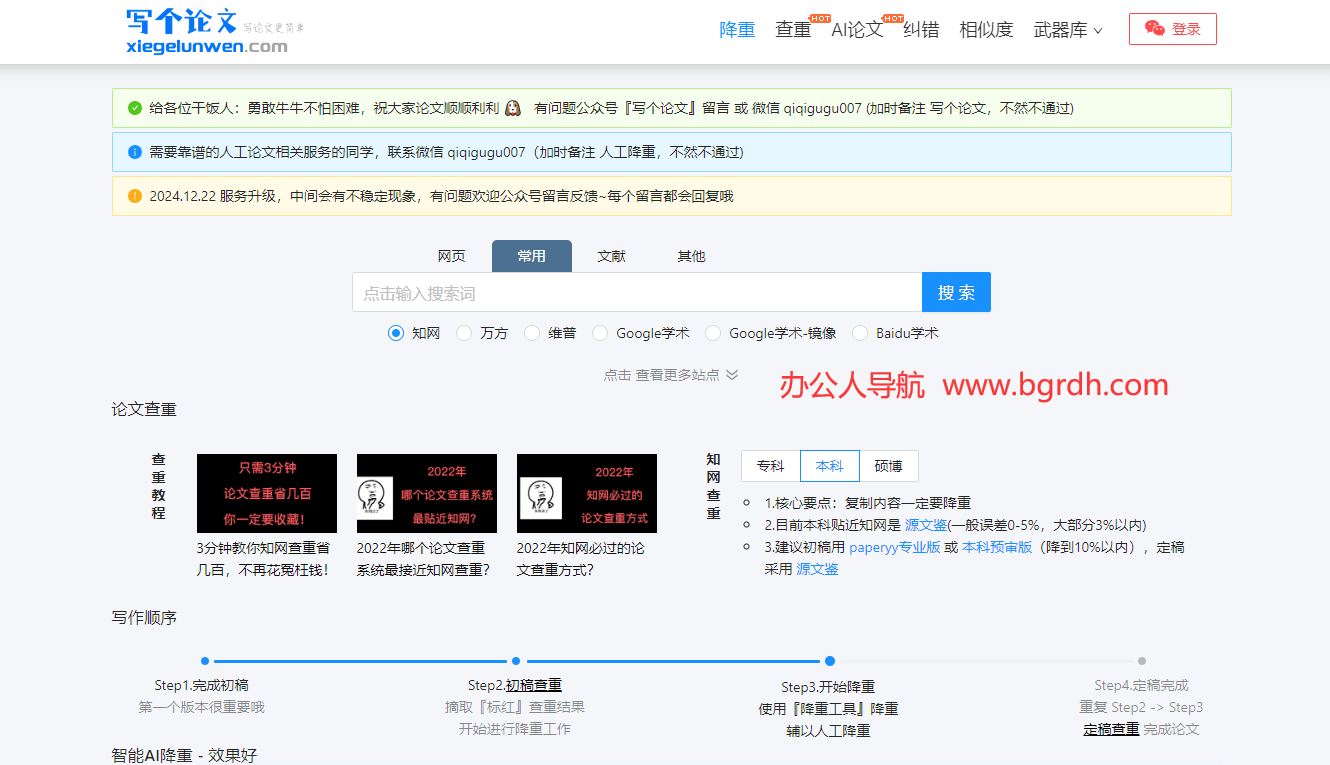This screenshot has width=1330, height=765.
Task: Choose the Baidu学术 radio option
Action: point(860,333)
